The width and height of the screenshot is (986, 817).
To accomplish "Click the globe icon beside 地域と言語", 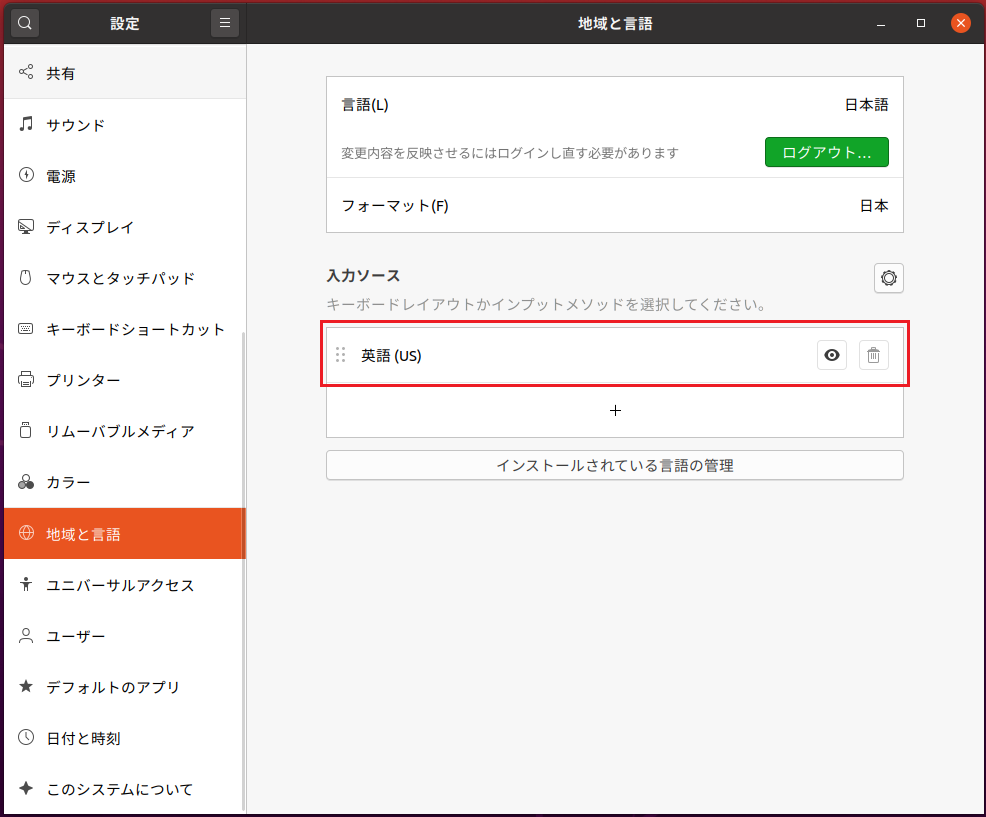I will click(26, 533).
